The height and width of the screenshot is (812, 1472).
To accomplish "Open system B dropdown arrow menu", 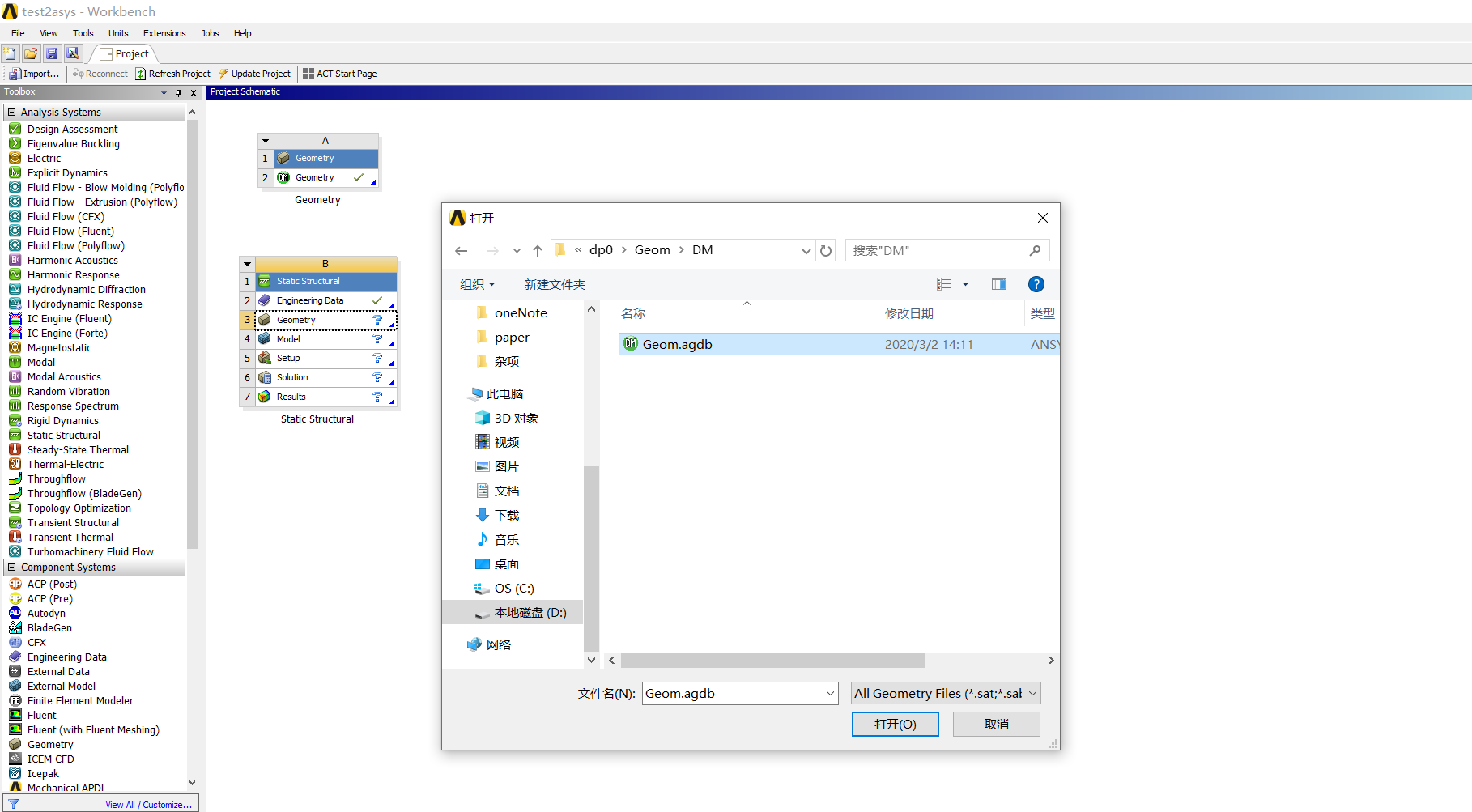I will [x=247, y=264].
